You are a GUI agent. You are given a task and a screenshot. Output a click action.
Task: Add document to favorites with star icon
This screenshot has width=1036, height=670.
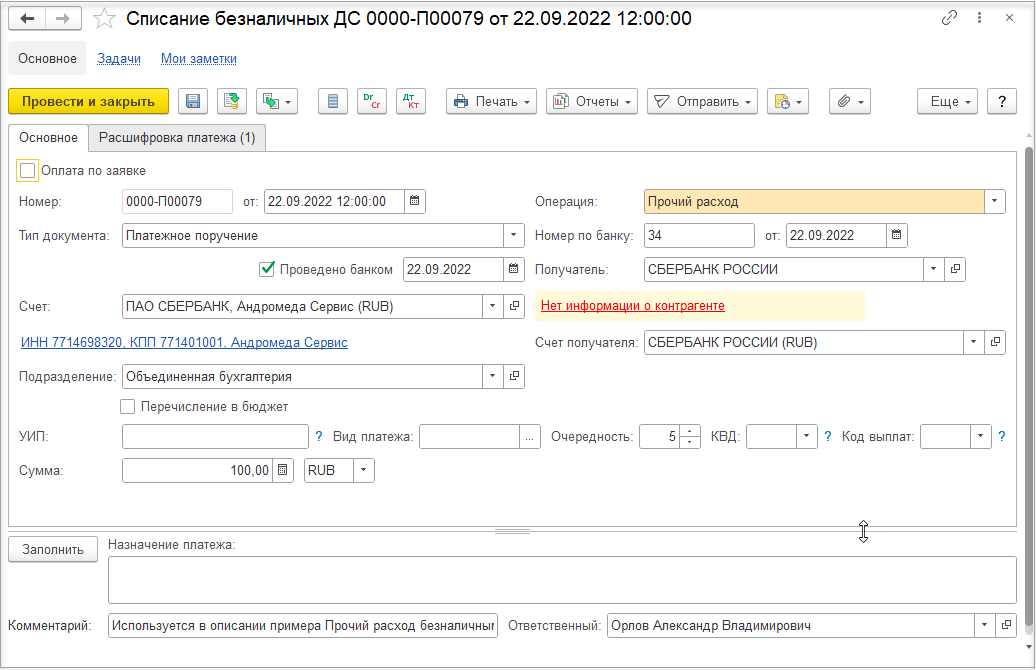pyautogui.click(x=104, y=19)
